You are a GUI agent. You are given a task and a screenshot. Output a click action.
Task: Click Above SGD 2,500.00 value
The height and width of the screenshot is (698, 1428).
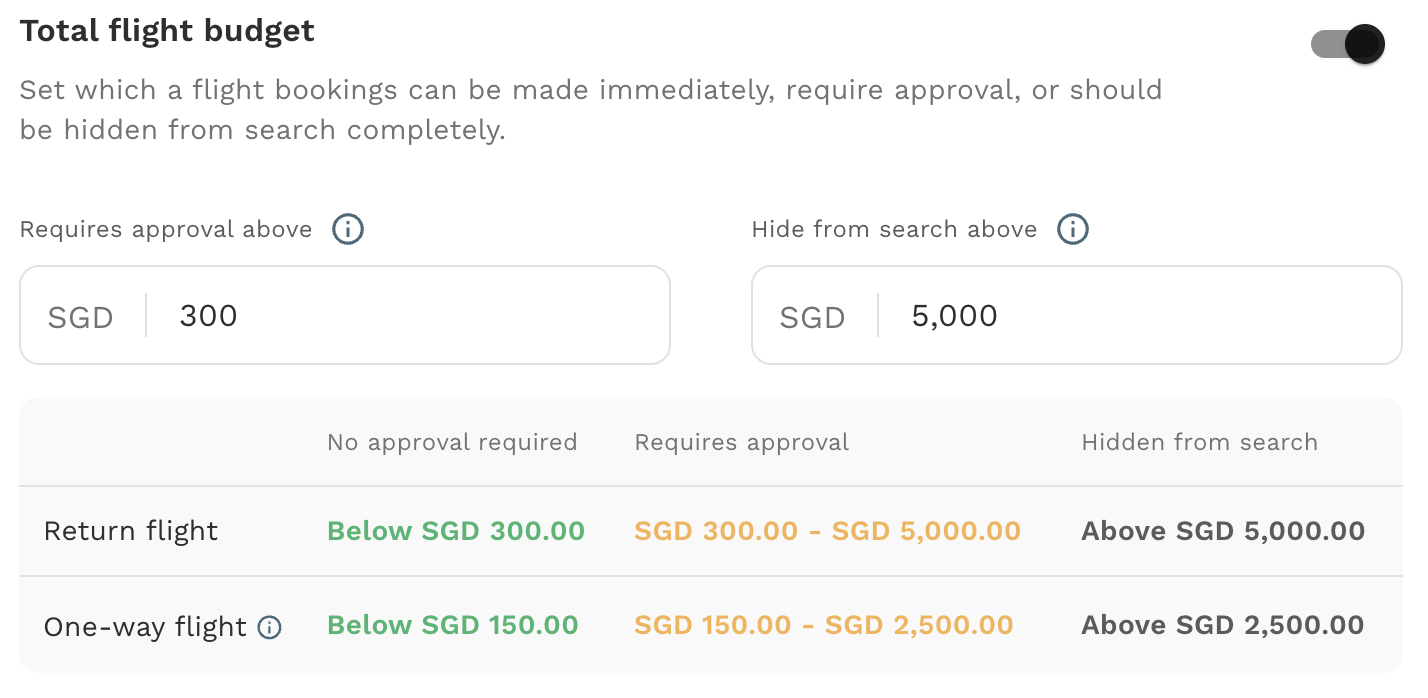point(1223,625)
